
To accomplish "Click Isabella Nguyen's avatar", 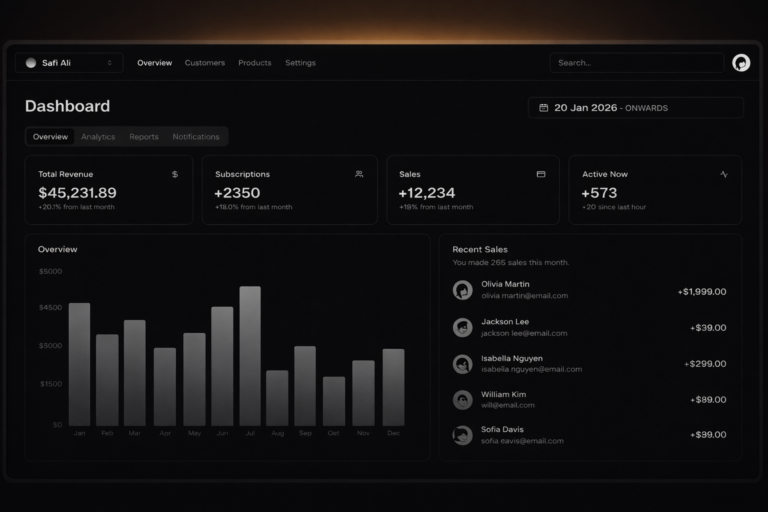I will (x=462, y=364).
